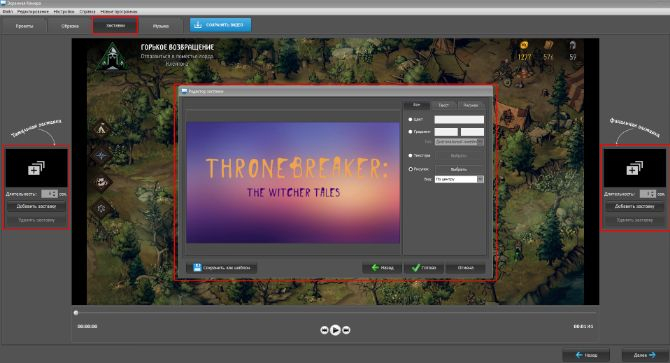Open the Музыка tab
The image size is (670, 363).
[161, 26]
